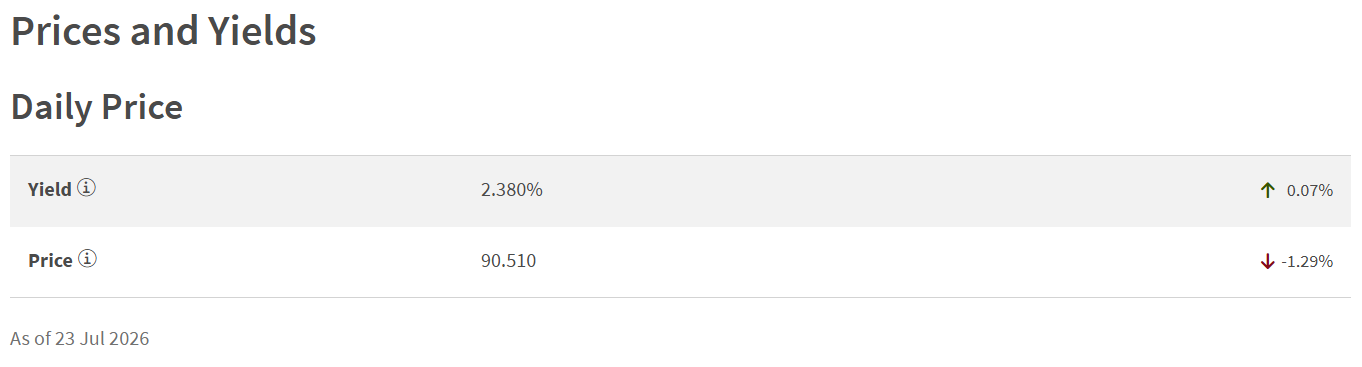Click the words As of before the date

click(x=30, y=339)
